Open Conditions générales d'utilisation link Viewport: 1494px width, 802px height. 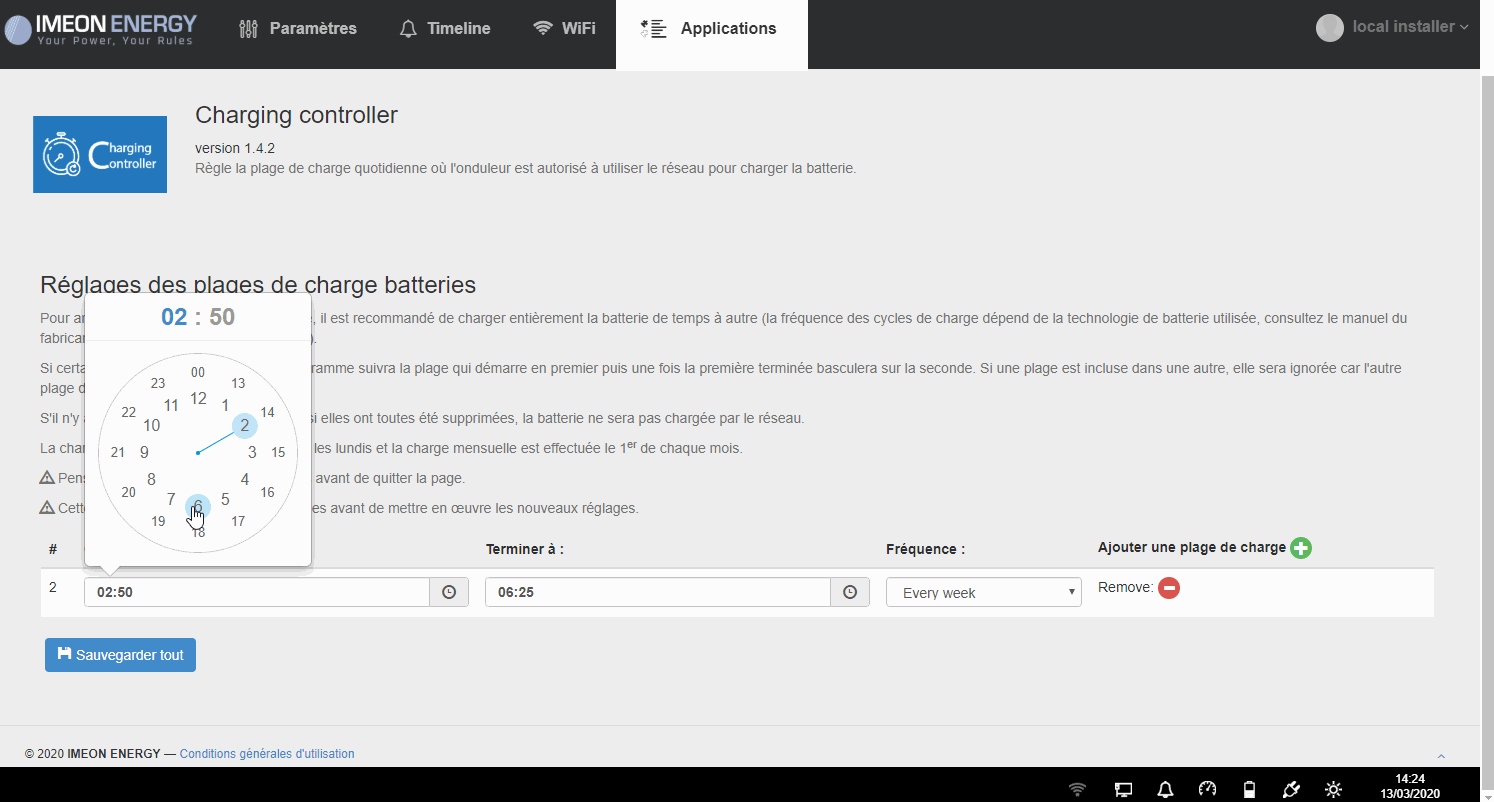(x=266, y=754)
